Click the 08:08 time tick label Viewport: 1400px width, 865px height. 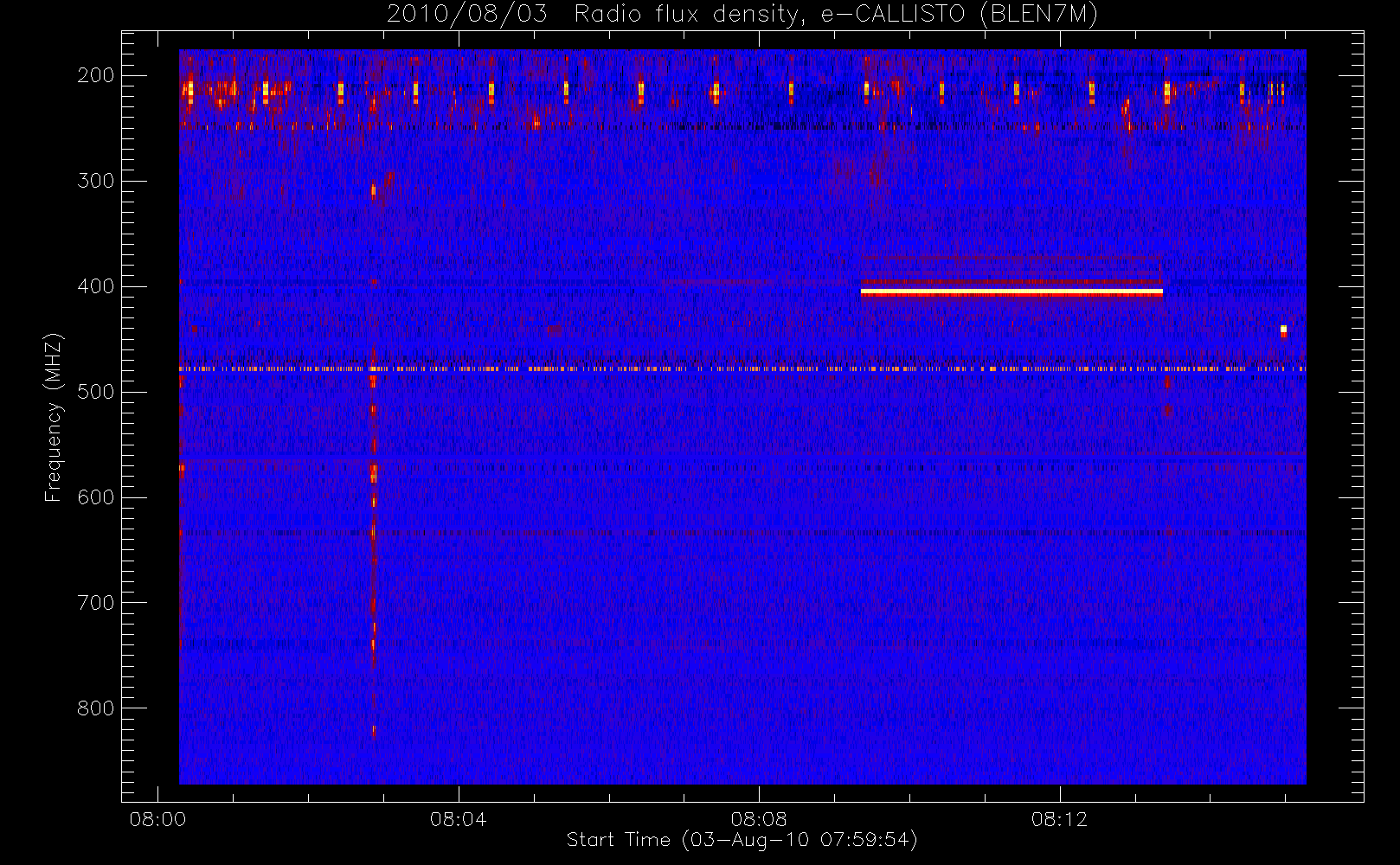pos(759,819)
